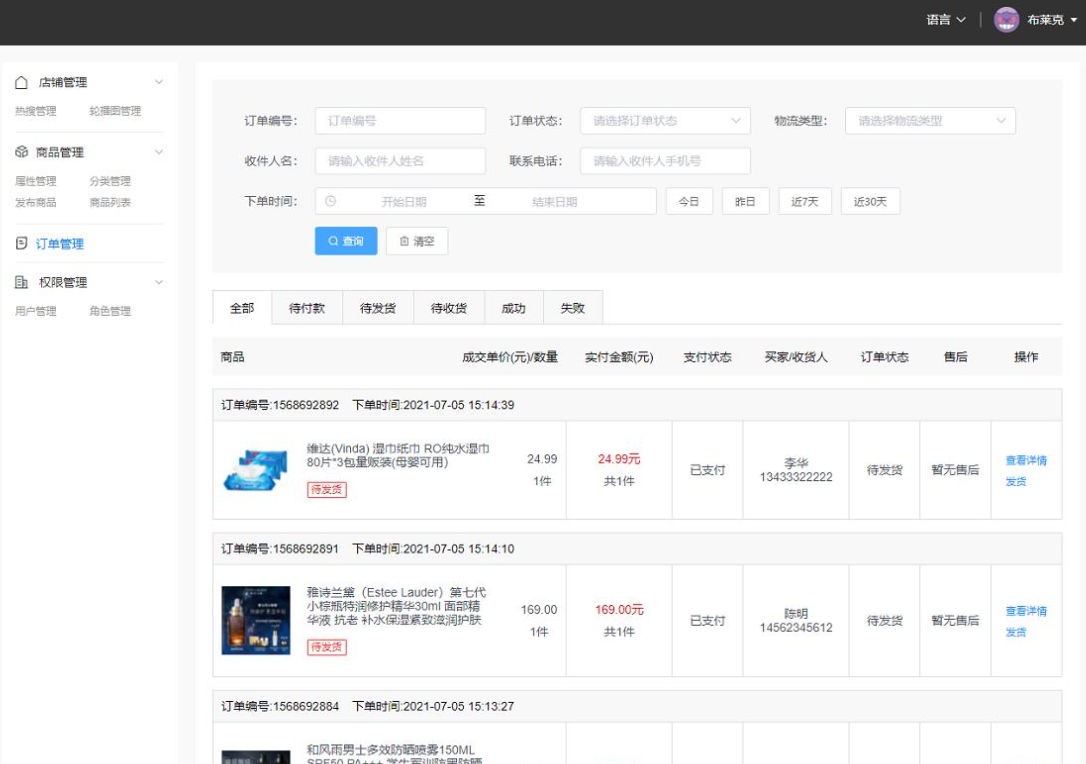Image resolution: width=1086 pixels, height=764 pixels.
Task: Open 热搜管理 in the sidebar
Action: [36, 111]
